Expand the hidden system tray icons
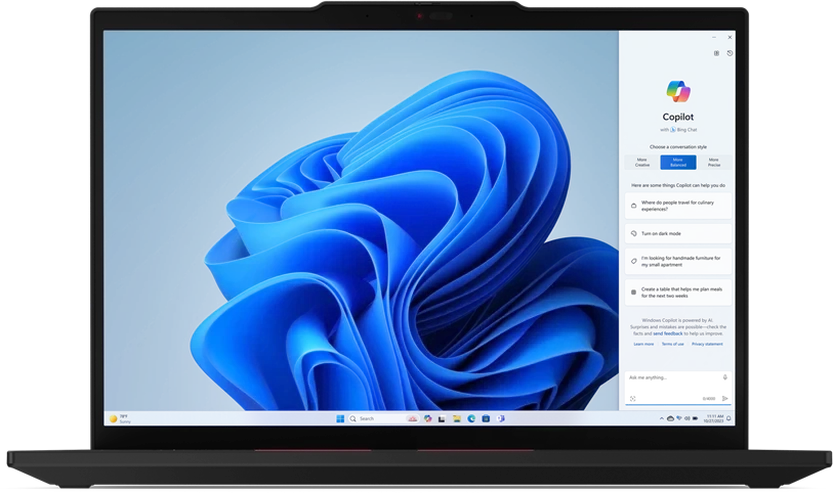833x493 pixels. 659,418
